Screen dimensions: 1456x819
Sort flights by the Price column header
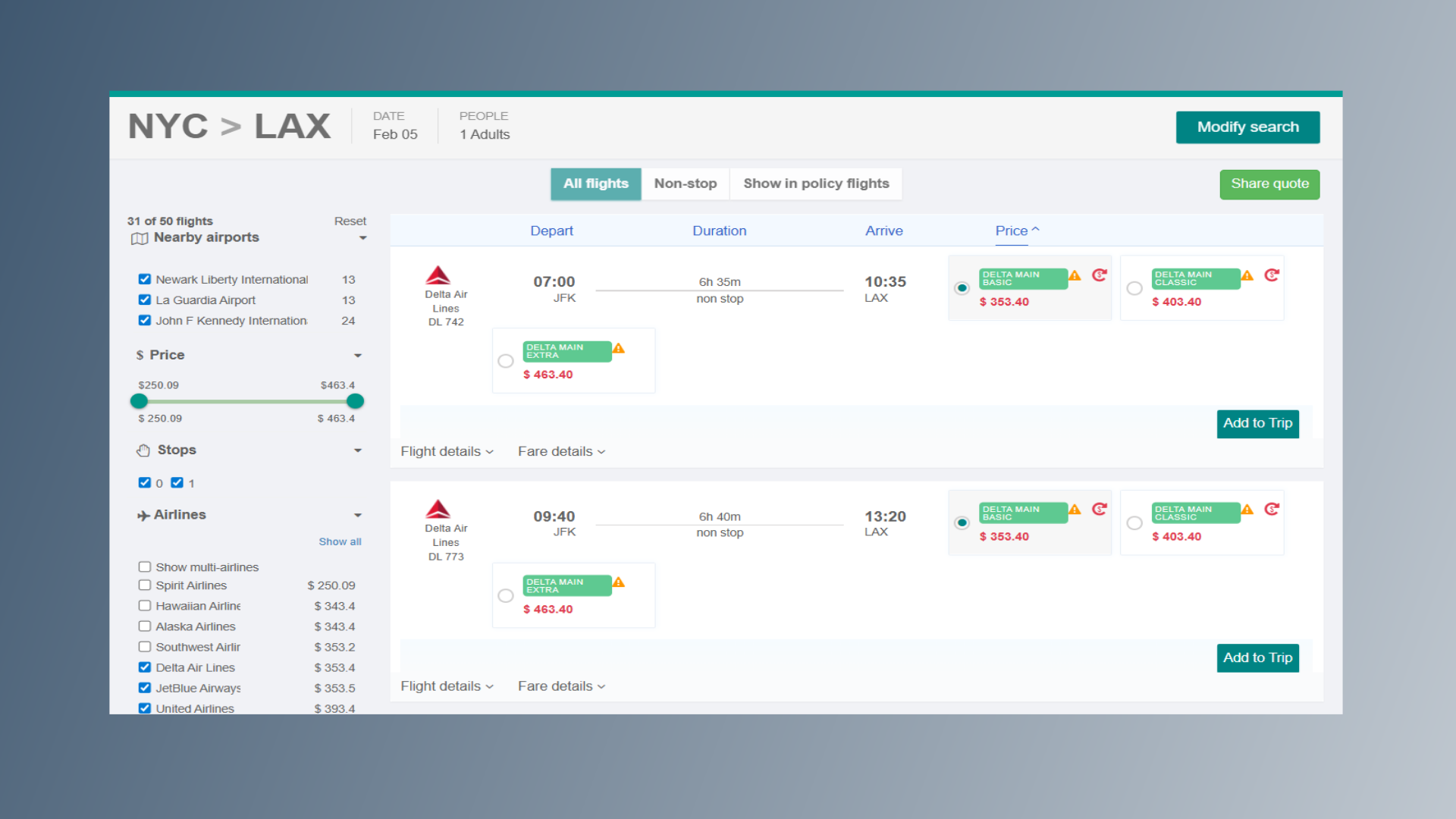point(1012,231)
